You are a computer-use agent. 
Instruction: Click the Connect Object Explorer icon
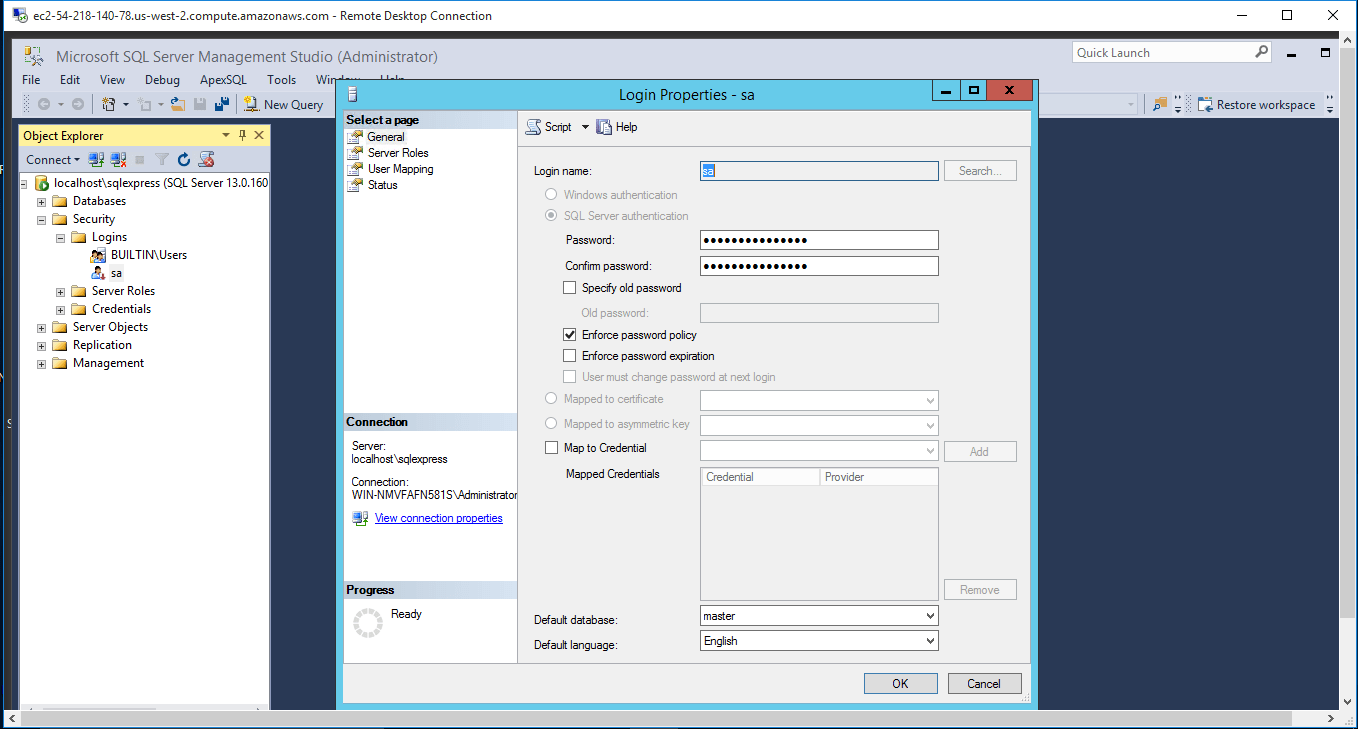[97, 159]
